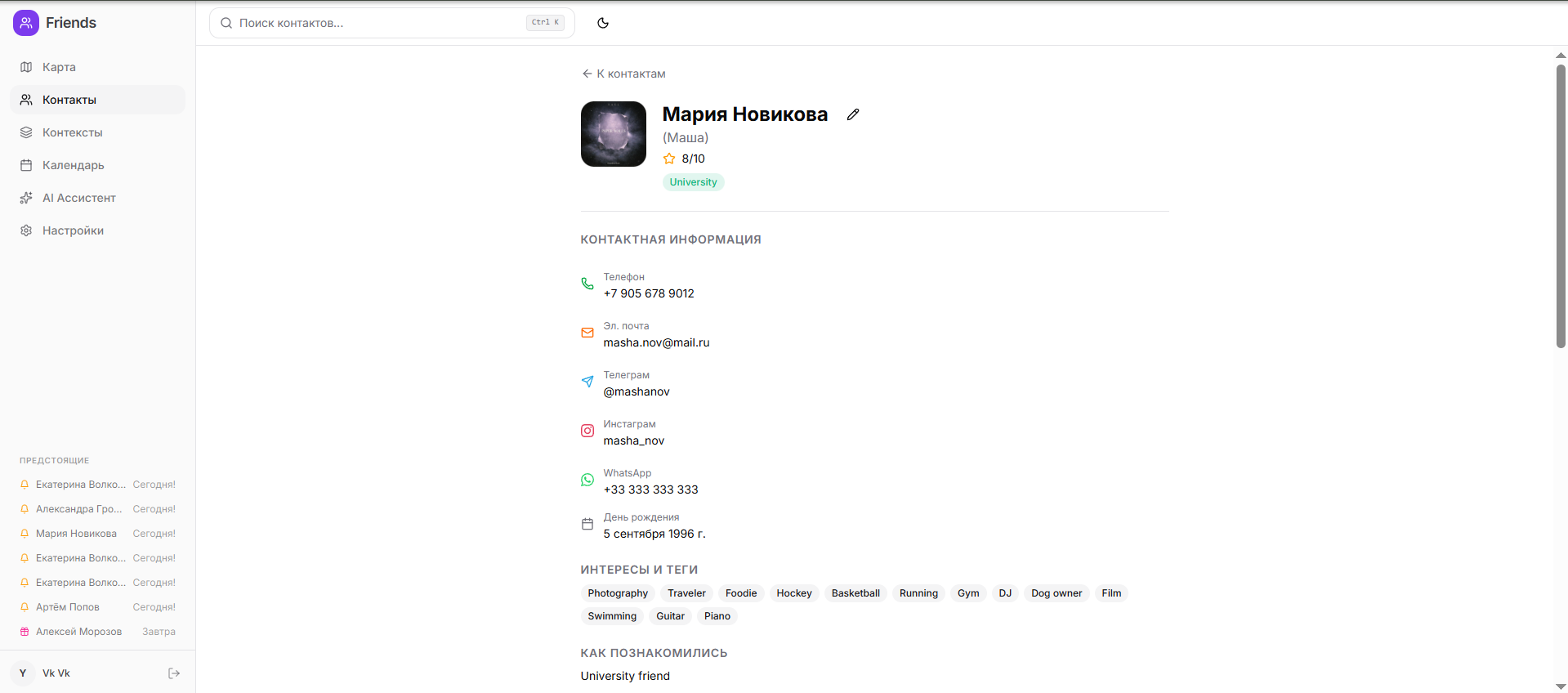Screen dimensions: 1568x693
Task: Click the Контексты layers icon
Action: coord(26,132)
